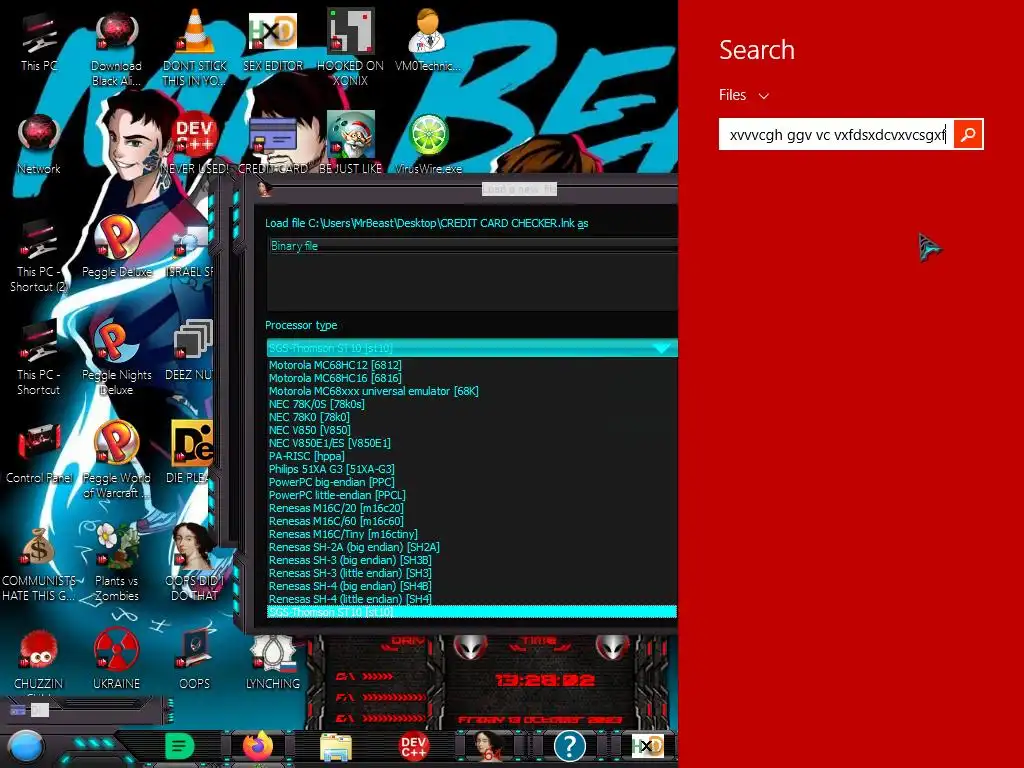Click the search magnifier button

point(968,135)
